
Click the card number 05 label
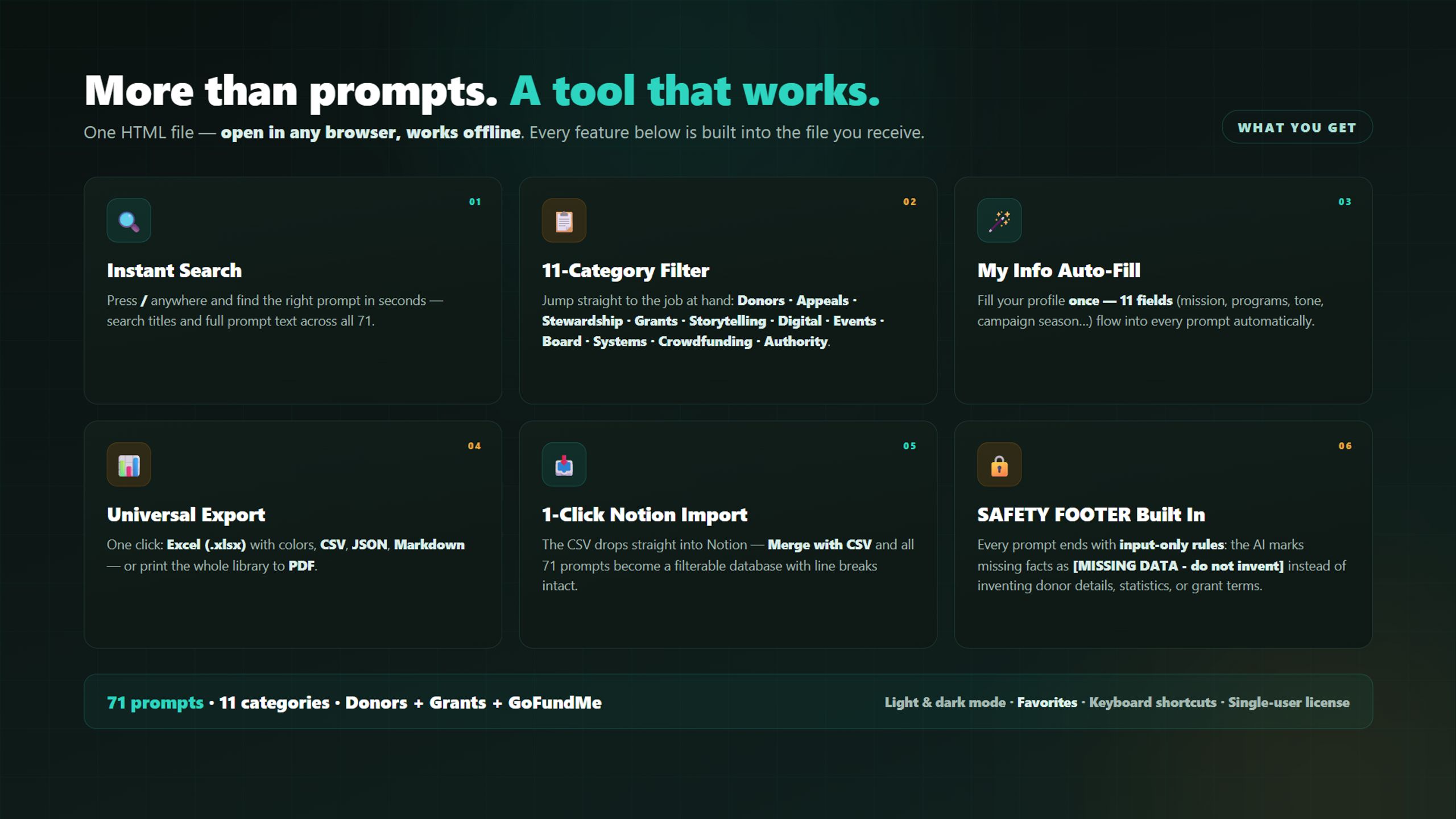click(909, 446)
